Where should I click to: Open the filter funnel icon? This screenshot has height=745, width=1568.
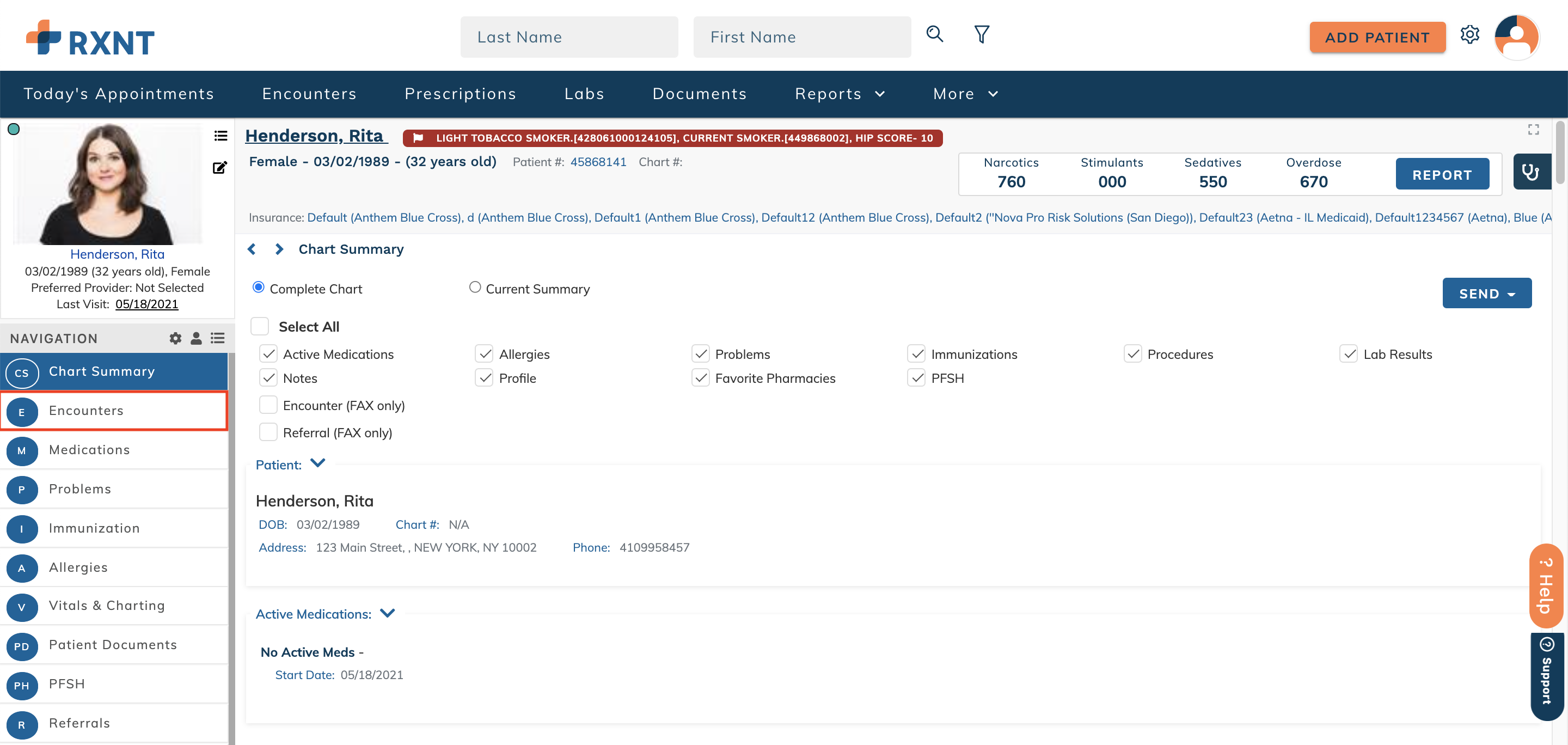981,35
